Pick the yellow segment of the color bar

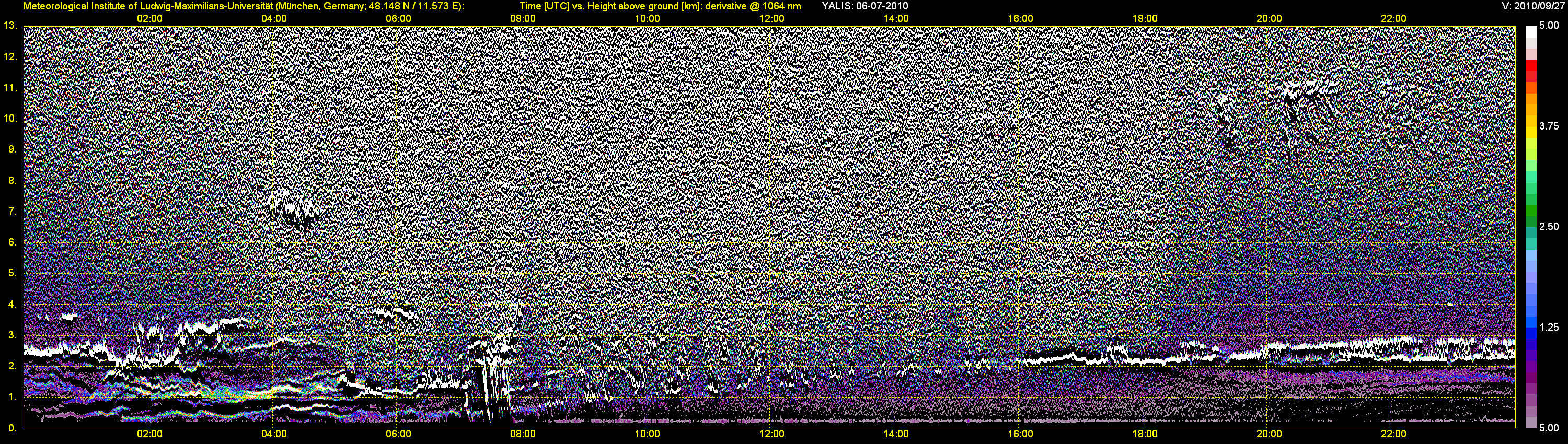(1531, 132)
